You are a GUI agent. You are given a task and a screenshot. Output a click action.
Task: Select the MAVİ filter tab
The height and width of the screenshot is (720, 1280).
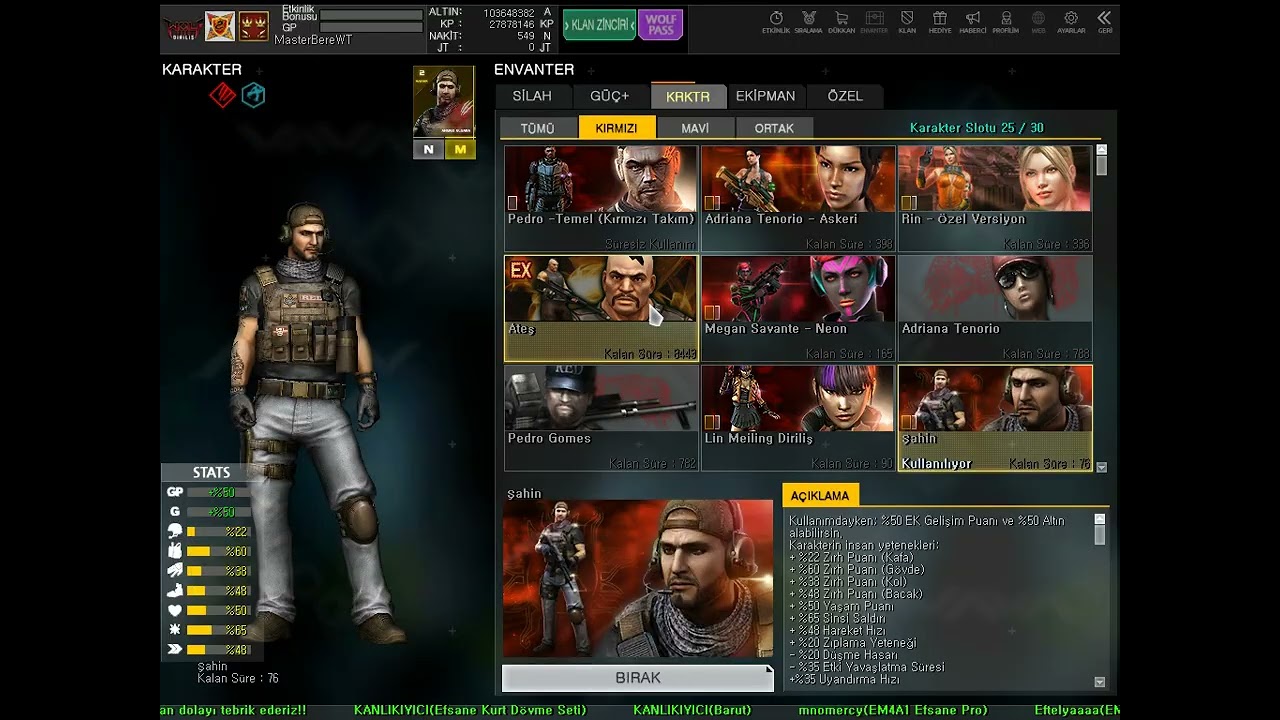click(695, 128)
